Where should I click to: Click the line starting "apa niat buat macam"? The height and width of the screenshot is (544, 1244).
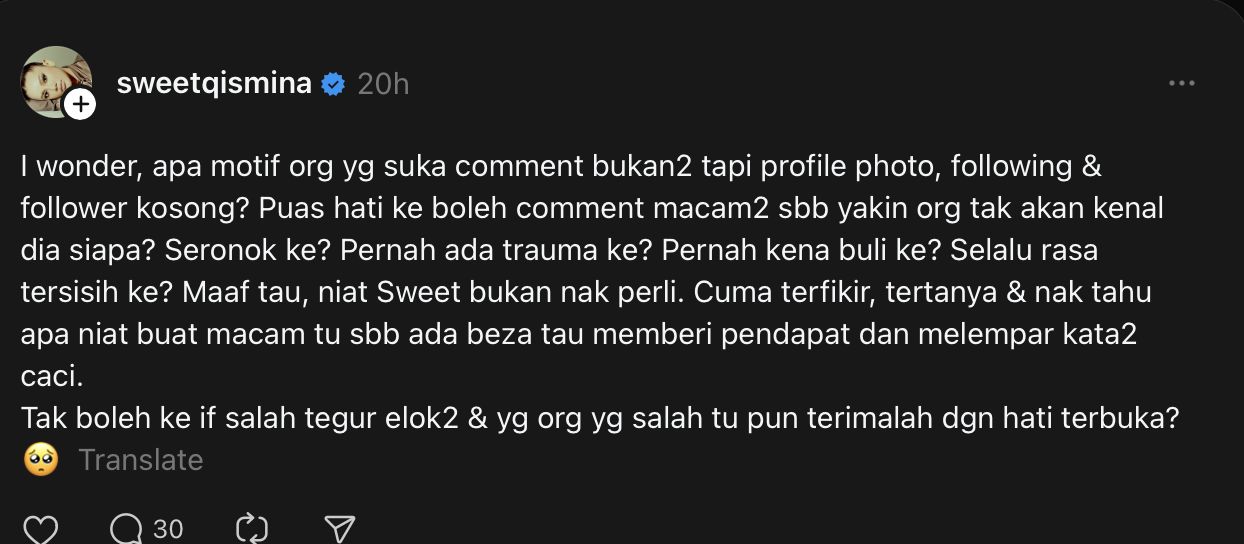[579, 335]
